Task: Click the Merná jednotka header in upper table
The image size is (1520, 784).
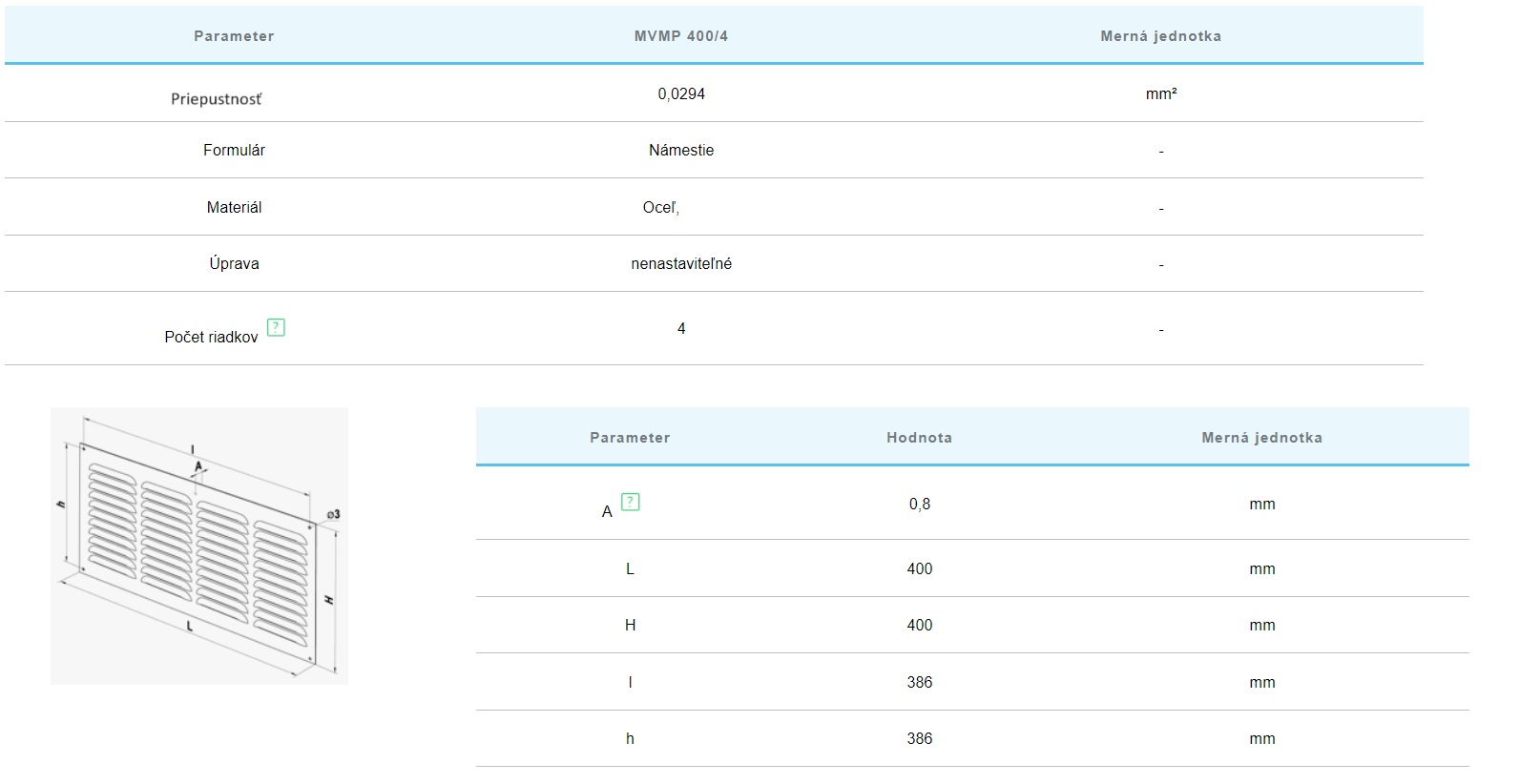Action: tap(1160, 36)
